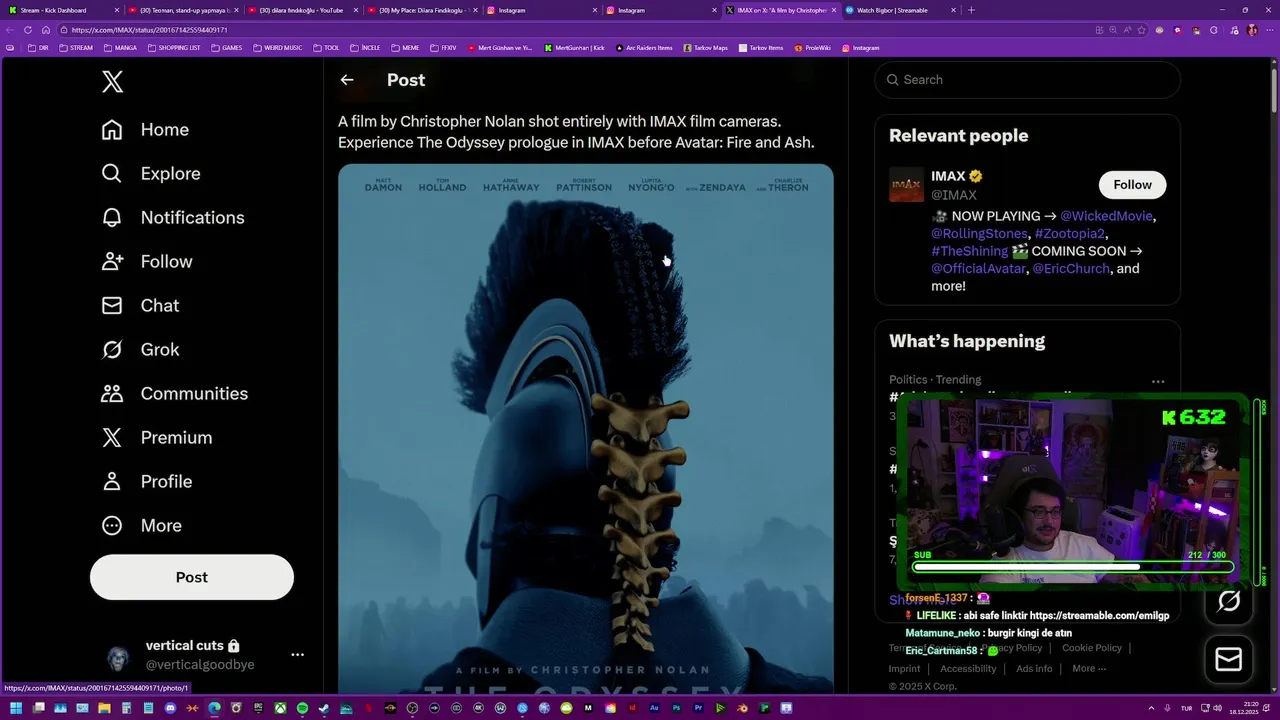This screenshot has height=720, width=1280.
Task: Open the MEME bookmarks folder
Action: pos(405,48)
